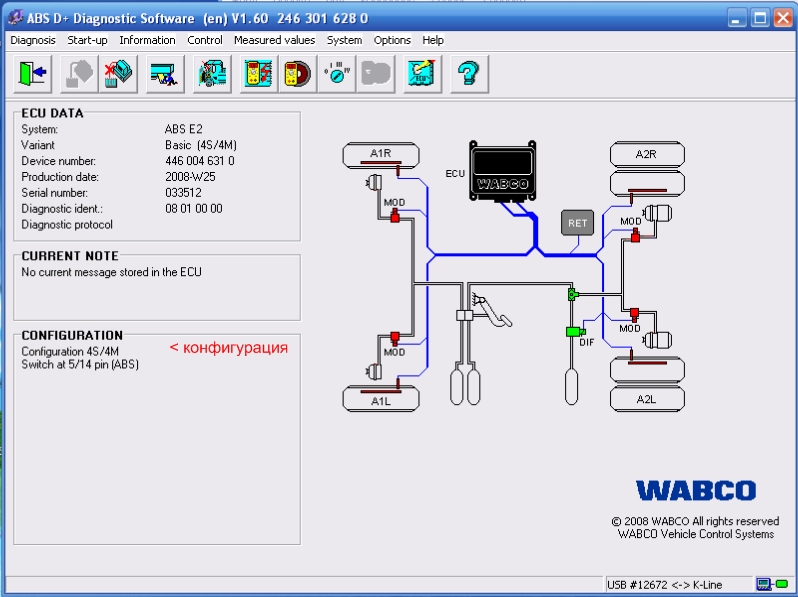This screenshot has width=798, height=597.
Task: Click the green door exit icon
Action: 33,74
